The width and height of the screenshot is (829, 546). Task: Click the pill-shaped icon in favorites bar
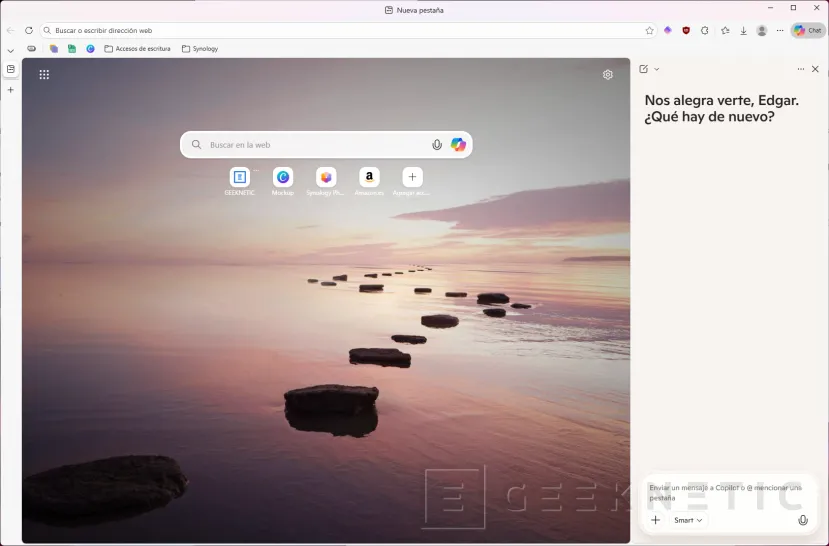click(x=32, y=49)
